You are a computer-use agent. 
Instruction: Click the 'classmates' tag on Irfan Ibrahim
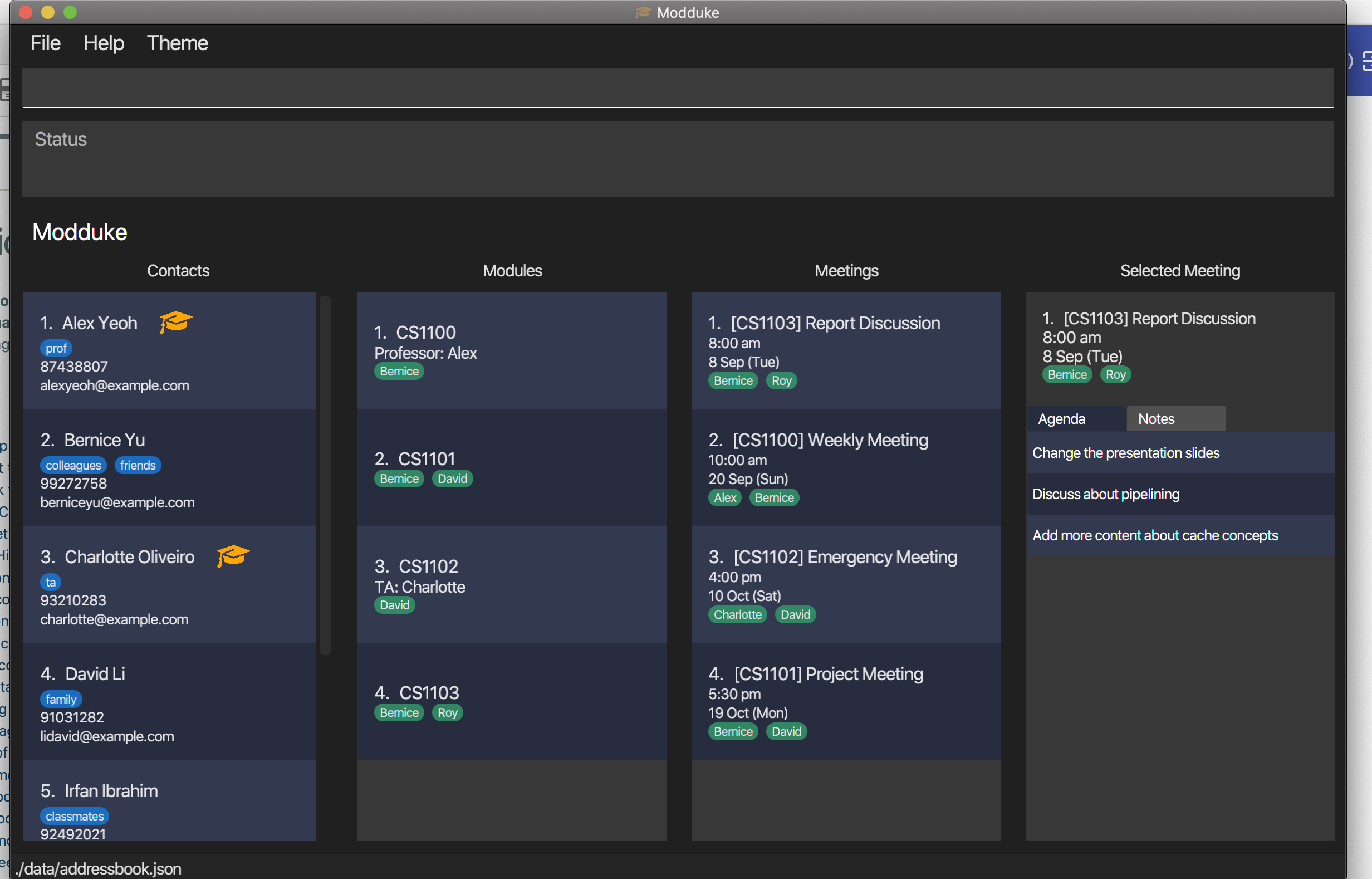(74, 816)
